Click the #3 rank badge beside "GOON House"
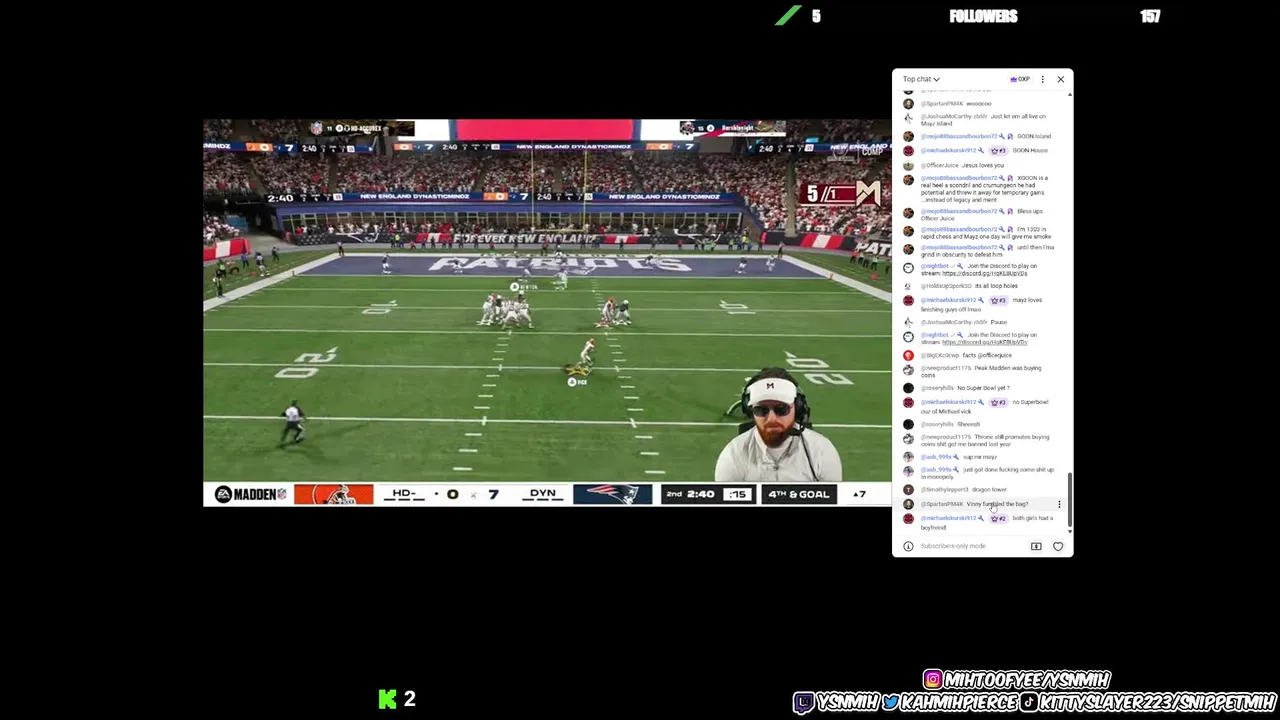The image size is (1280, 720). (998, 151)
